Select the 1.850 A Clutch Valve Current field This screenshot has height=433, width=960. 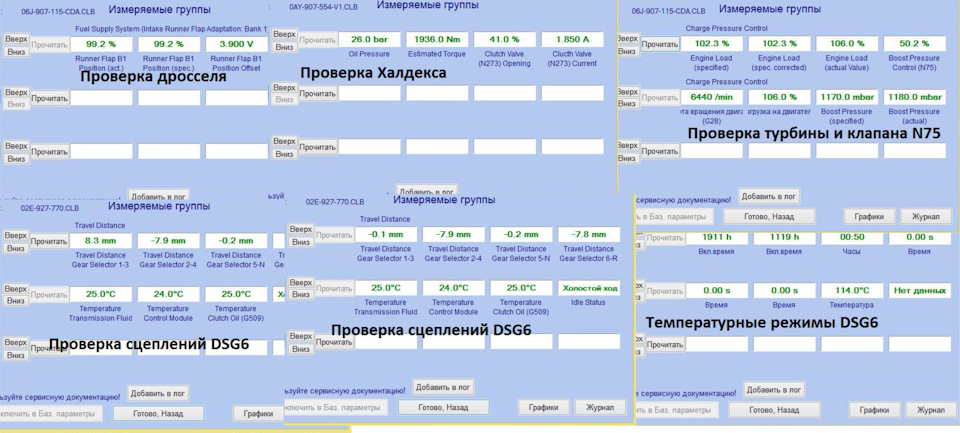tap(572, 40)
